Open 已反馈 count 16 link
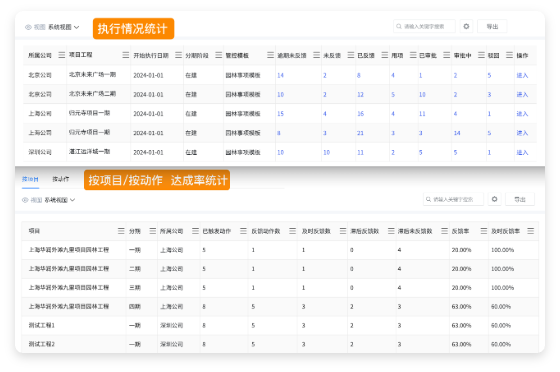 coord(360,114)
